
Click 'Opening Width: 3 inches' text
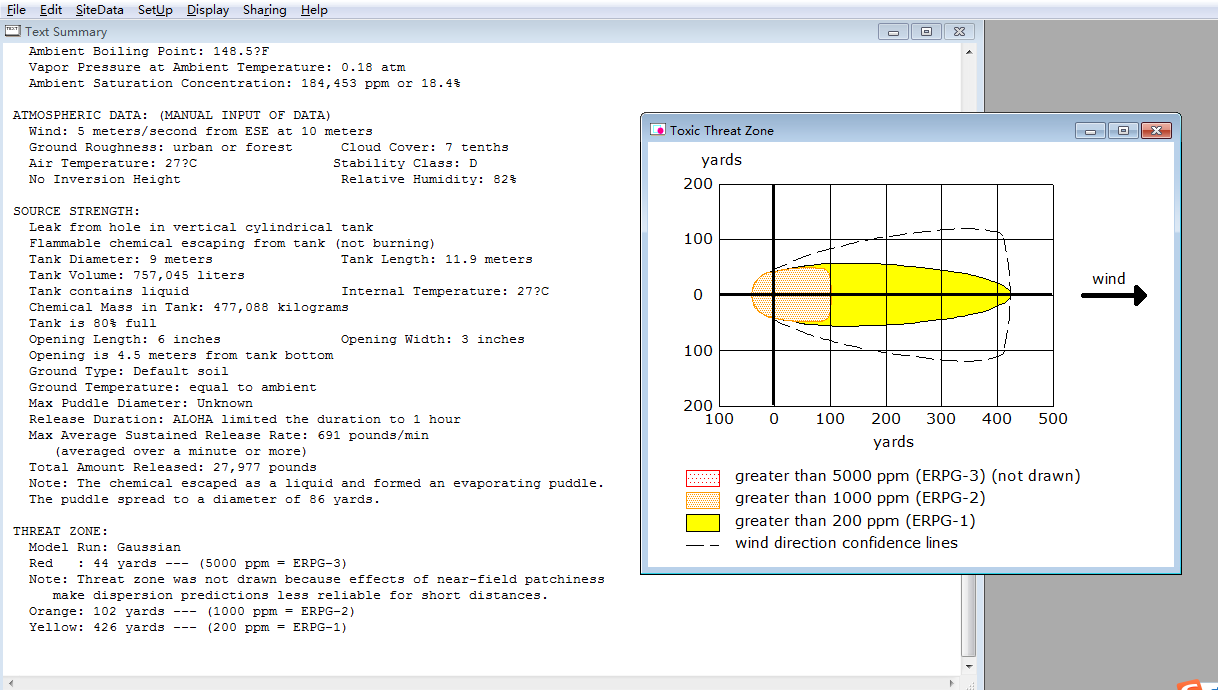433,339
